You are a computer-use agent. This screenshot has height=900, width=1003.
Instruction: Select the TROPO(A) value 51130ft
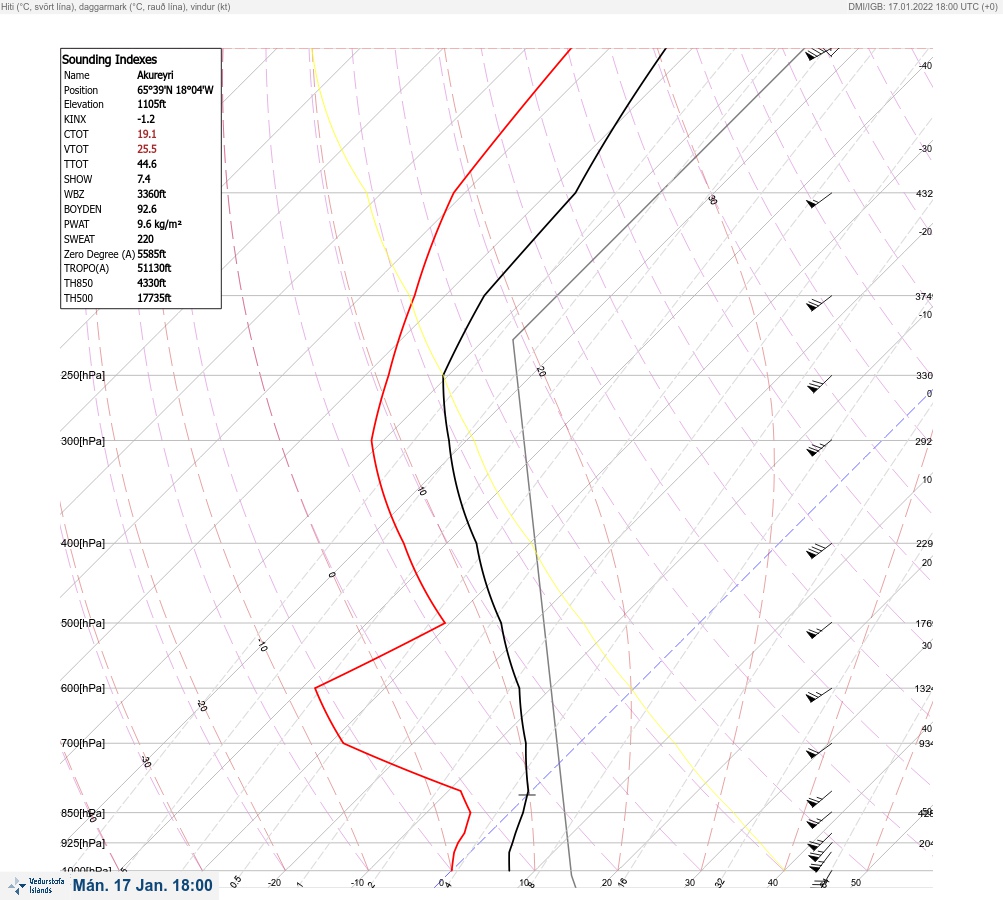154,268
